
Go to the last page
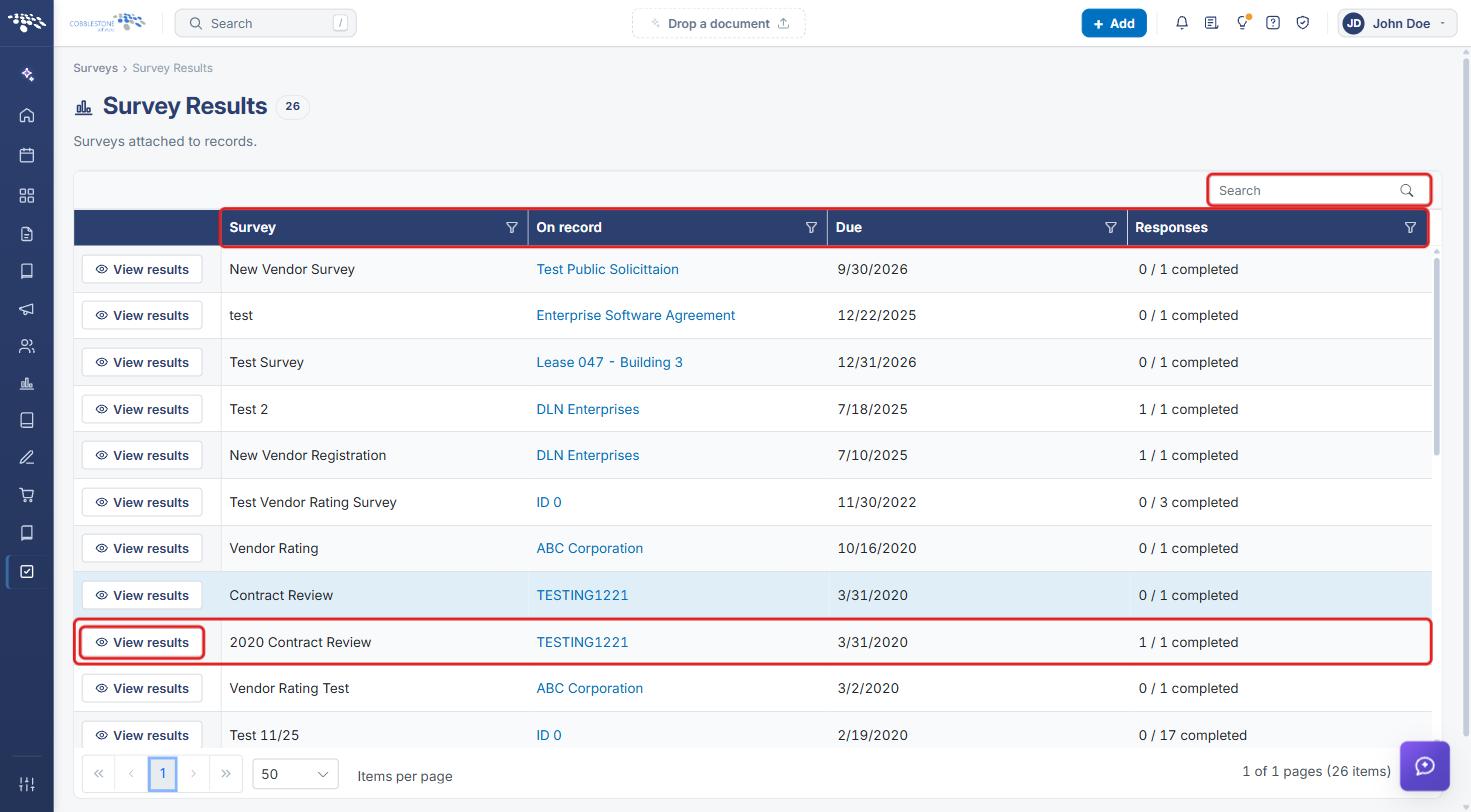tap(226, 773)
